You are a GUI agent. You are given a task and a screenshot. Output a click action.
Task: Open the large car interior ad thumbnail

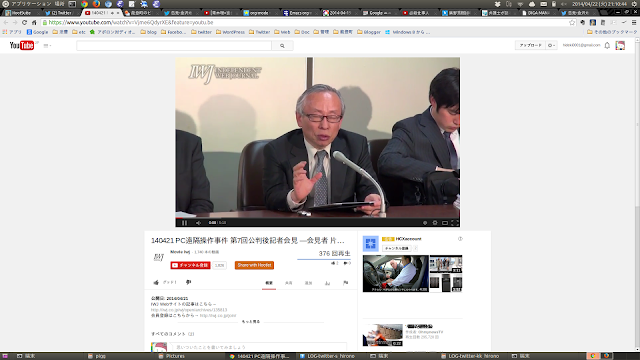coord(396,273)
